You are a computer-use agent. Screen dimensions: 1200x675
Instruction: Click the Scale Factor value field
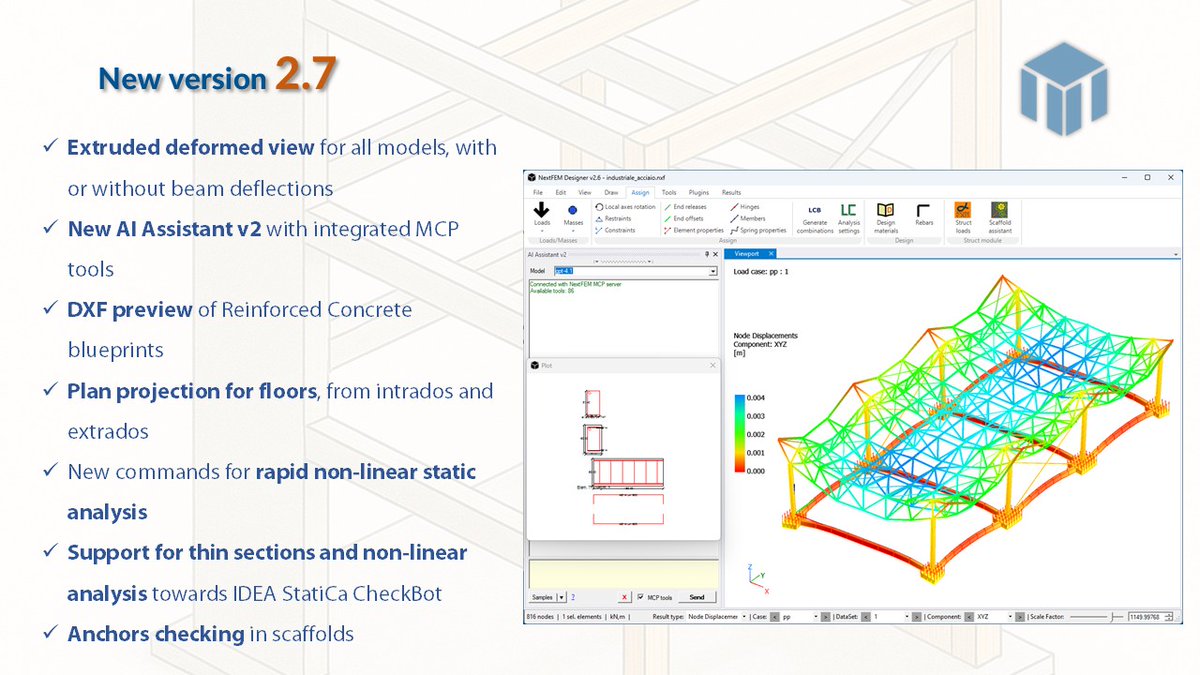coord(1148,617)
